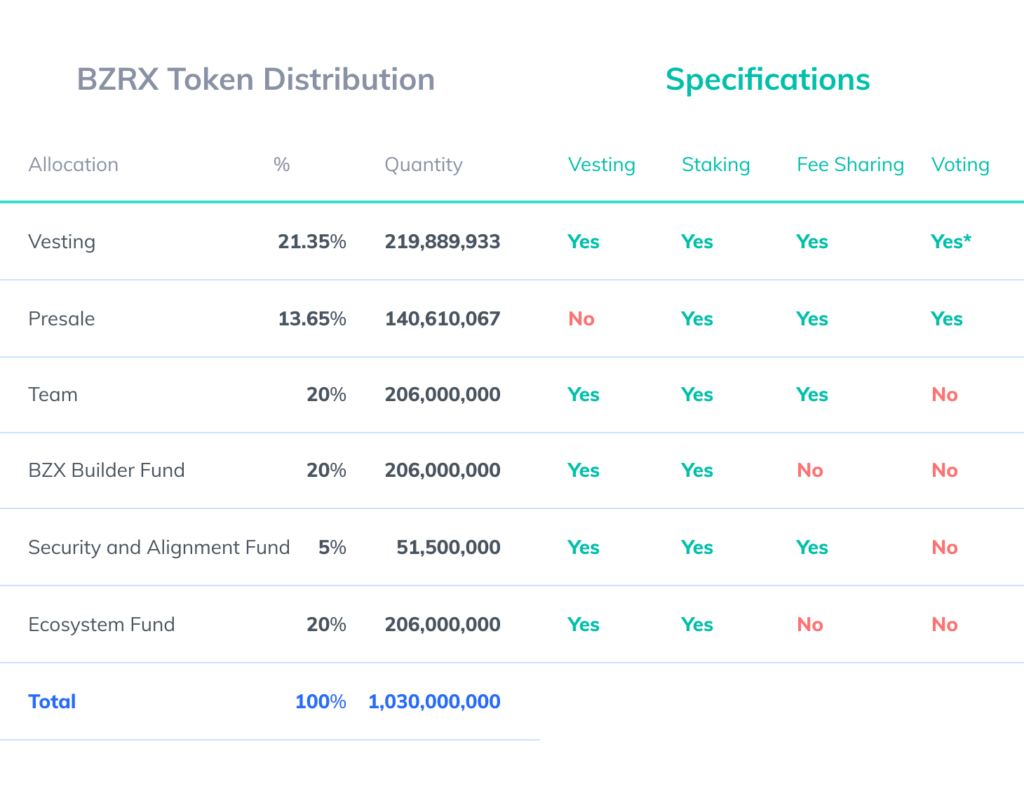Image resolution: width=1024 pixels, height=791 pixels.
Task: Select the 1,030,000,000 total quantity
Action: tap(434, 702)
